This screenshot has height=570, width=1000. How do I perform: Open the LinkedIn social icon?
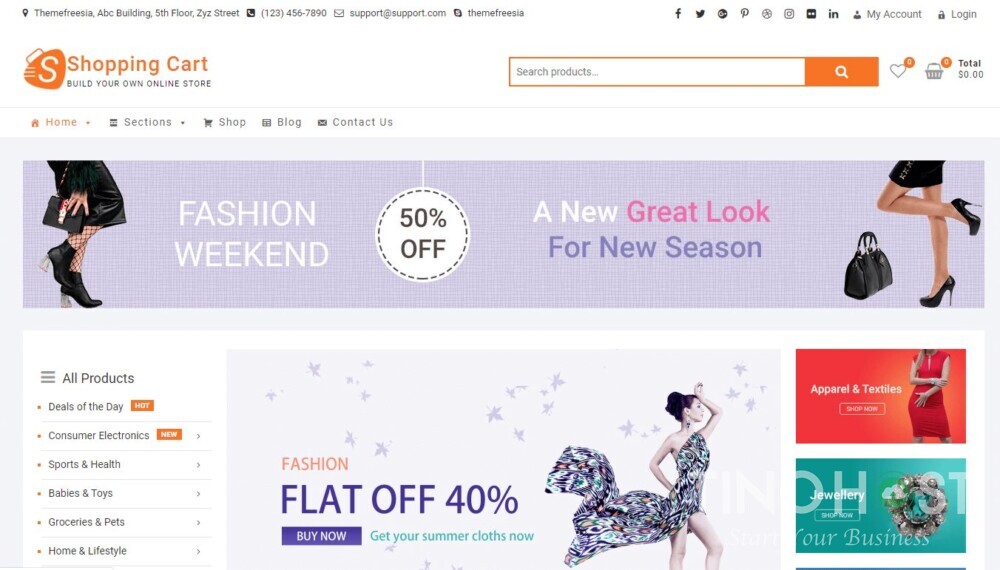834,13
